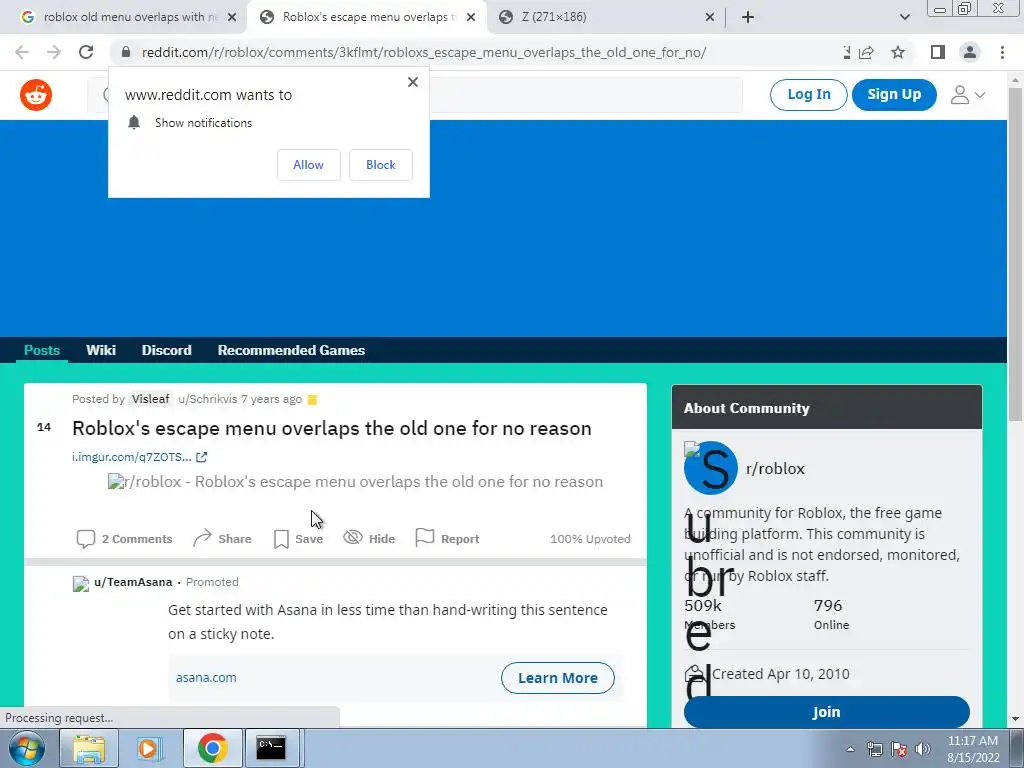This screenshot has width=1024, height=768.
Task: Click the Visleaf flair tag
Action: (x=150, y=399)
